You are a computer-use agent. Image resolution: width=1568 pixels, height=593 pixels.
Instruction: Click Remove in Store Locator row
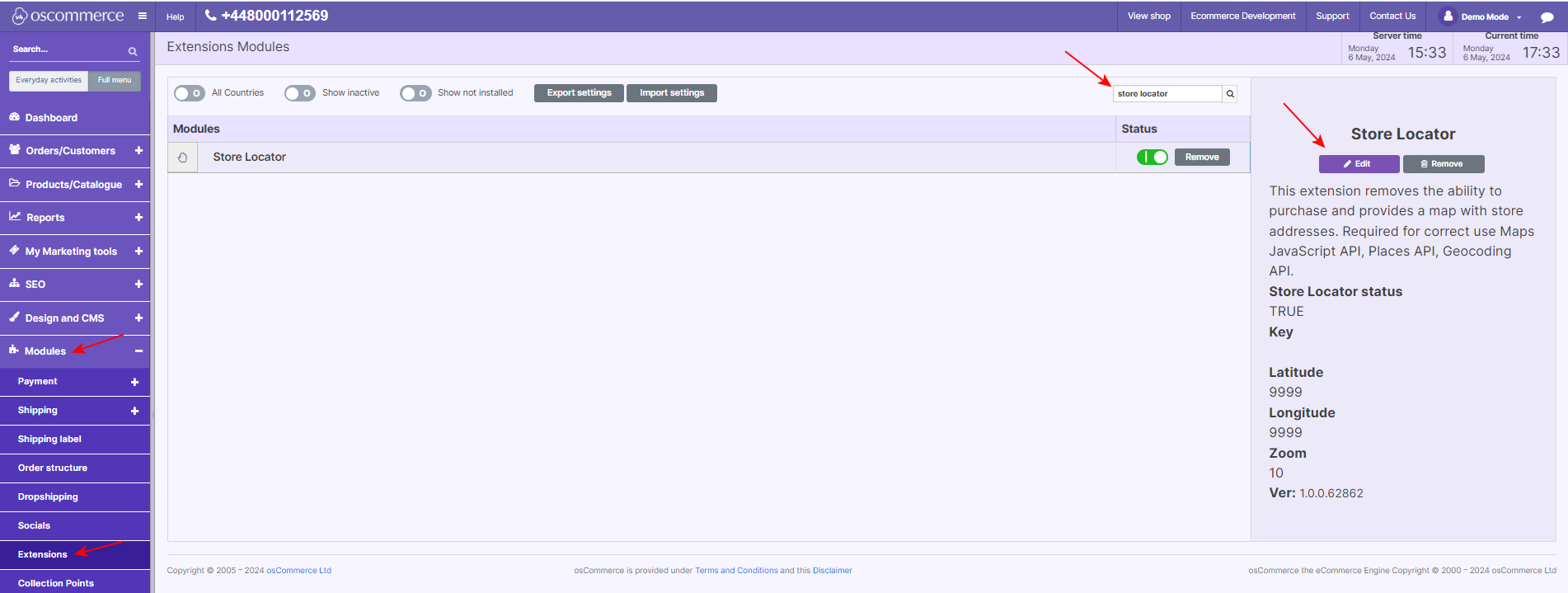(1202, 157)
